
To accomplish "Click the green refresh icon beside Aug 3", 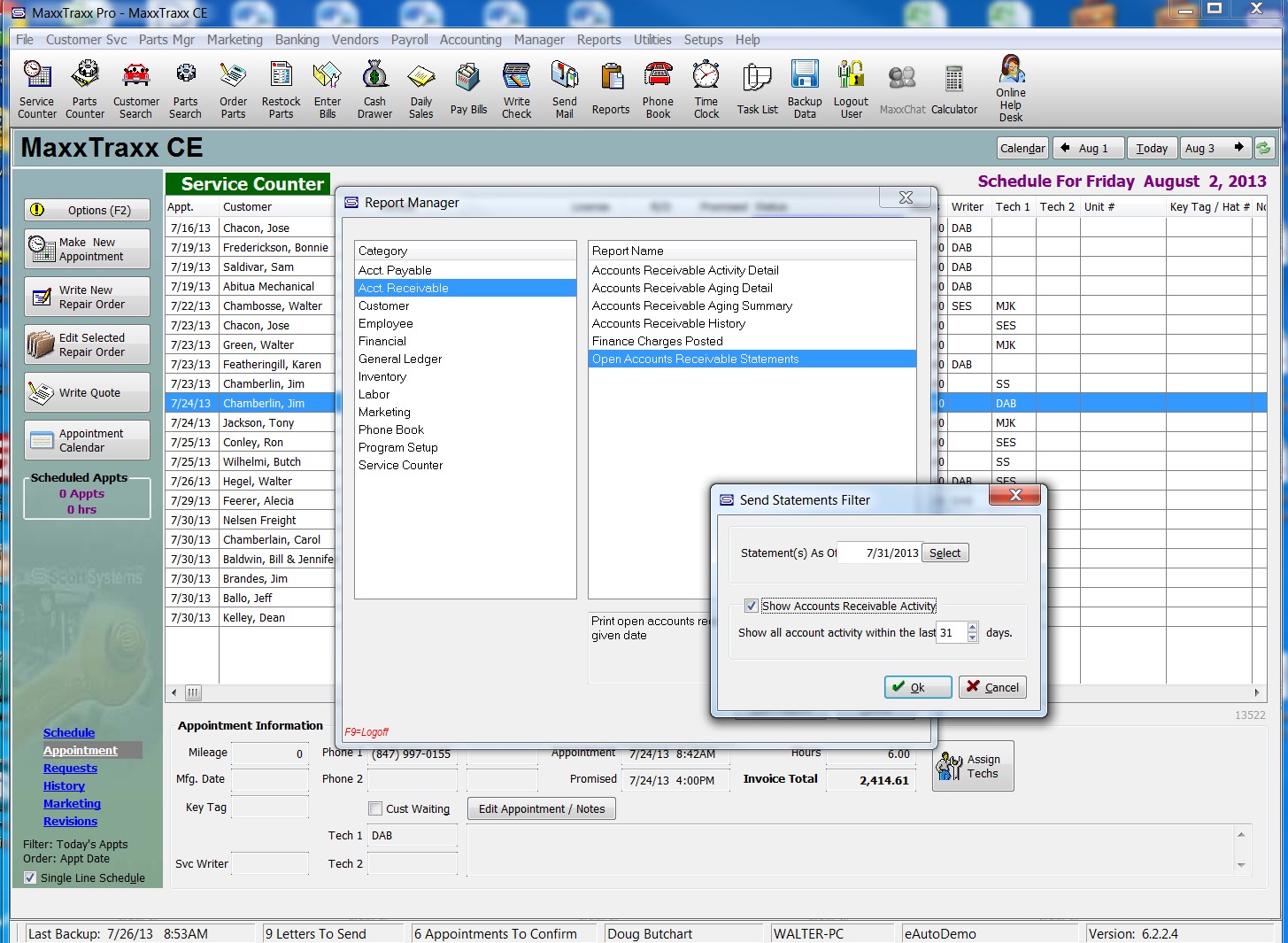I will [1264, 148].
